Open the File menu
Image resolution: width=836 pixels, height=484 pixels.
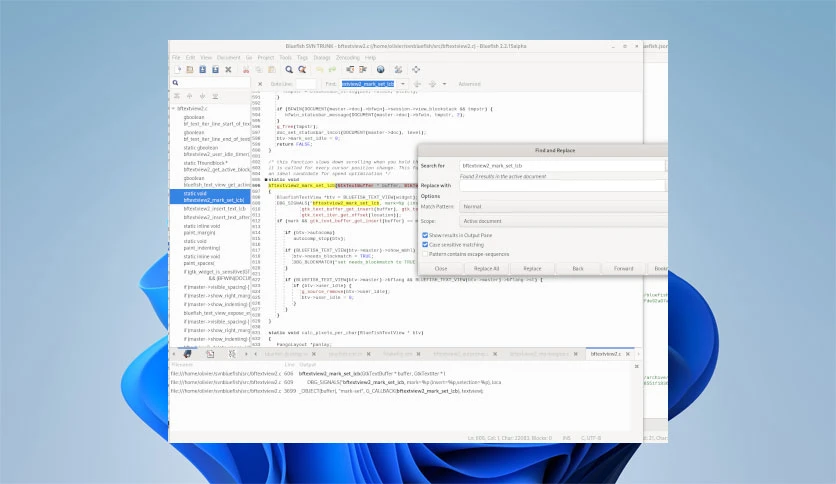[176, 58]
